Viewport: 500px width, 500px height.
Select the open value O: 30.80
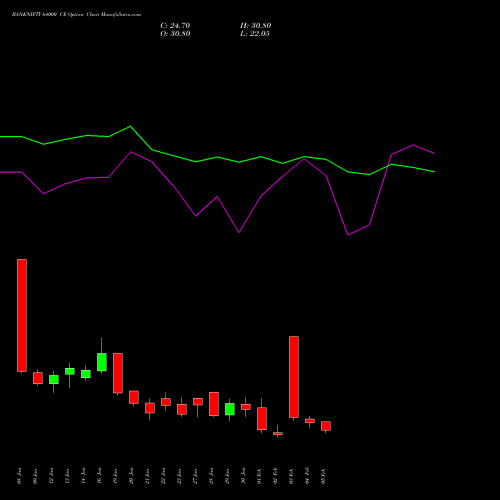(x=175, y=34)
